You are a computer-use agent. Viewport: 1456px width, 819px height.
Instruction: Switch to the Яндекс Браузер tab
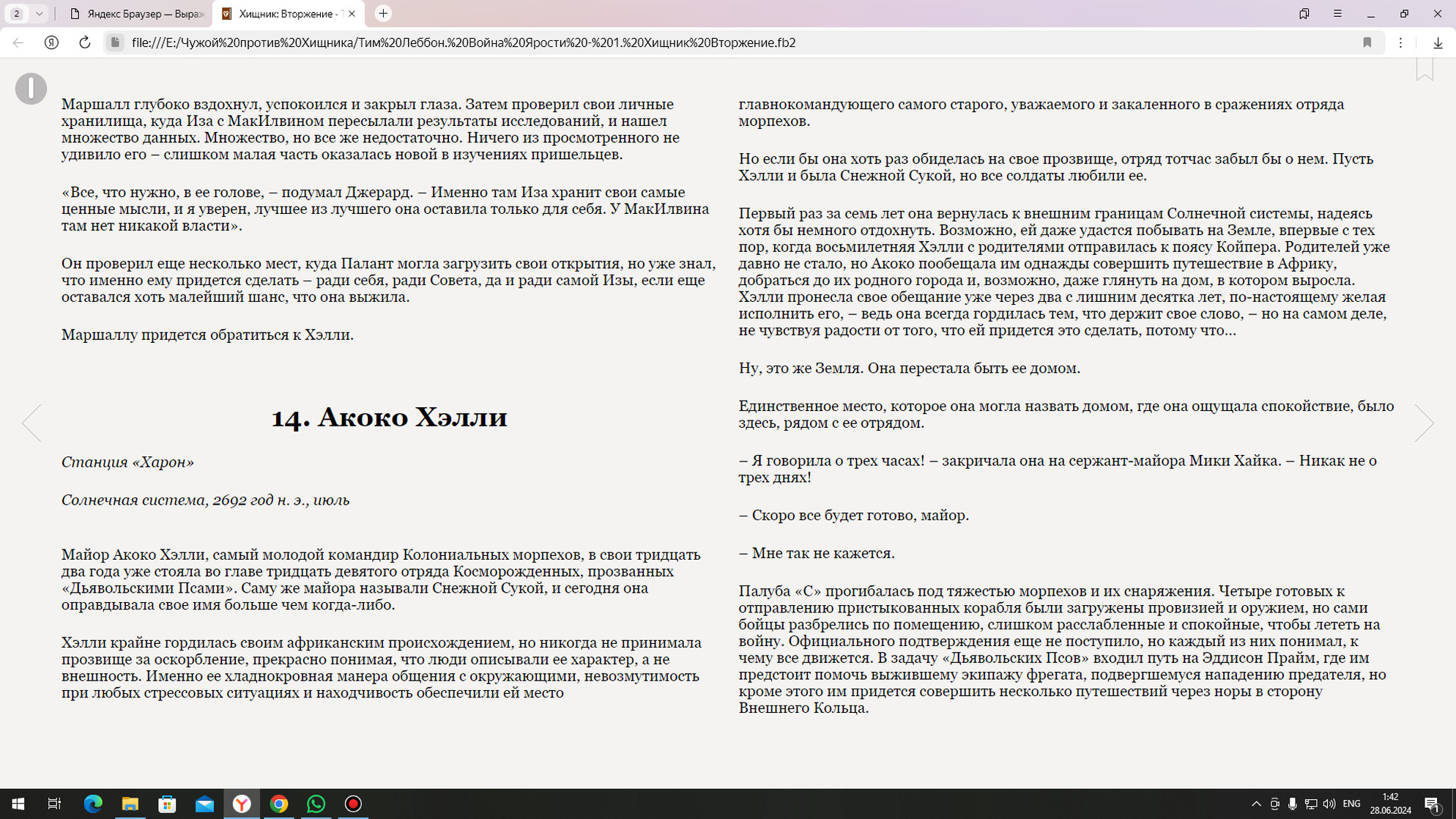136,13
